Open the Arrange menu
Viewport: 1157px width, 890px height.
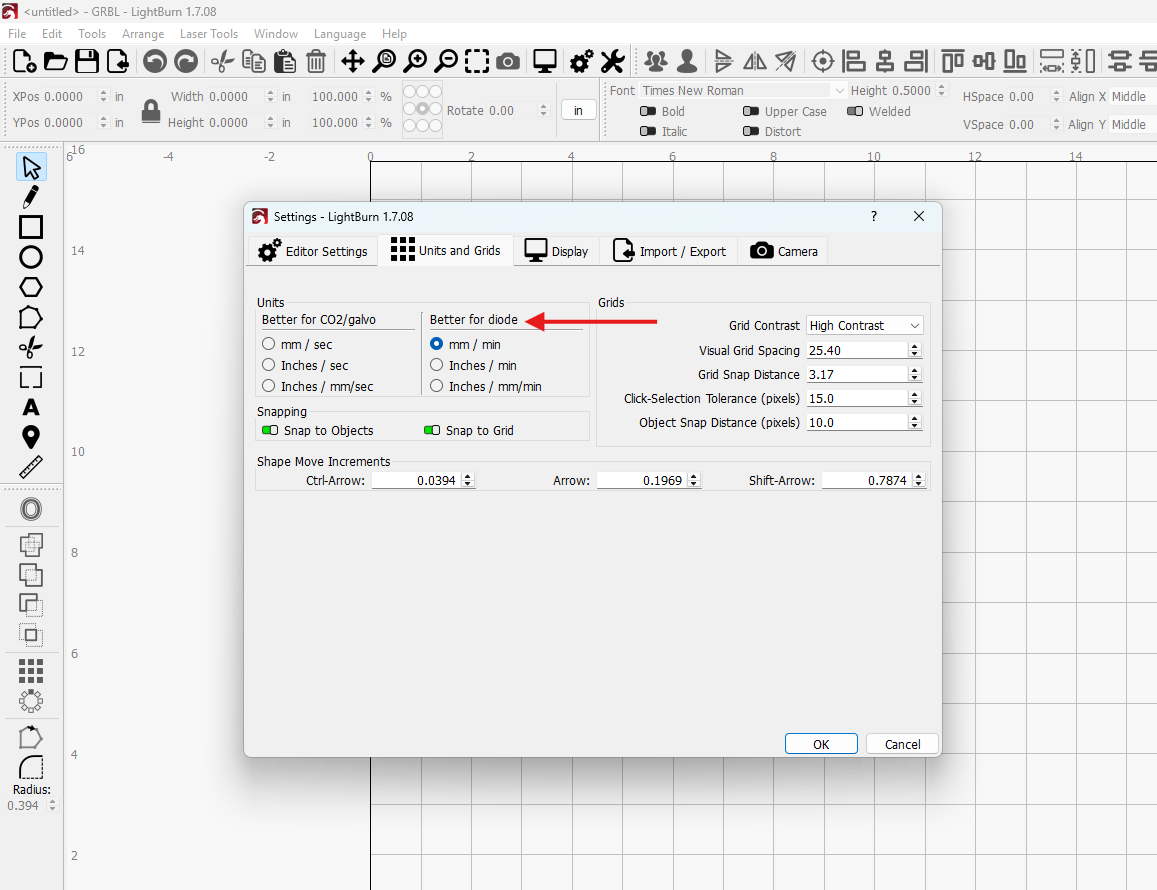point(143,34)
